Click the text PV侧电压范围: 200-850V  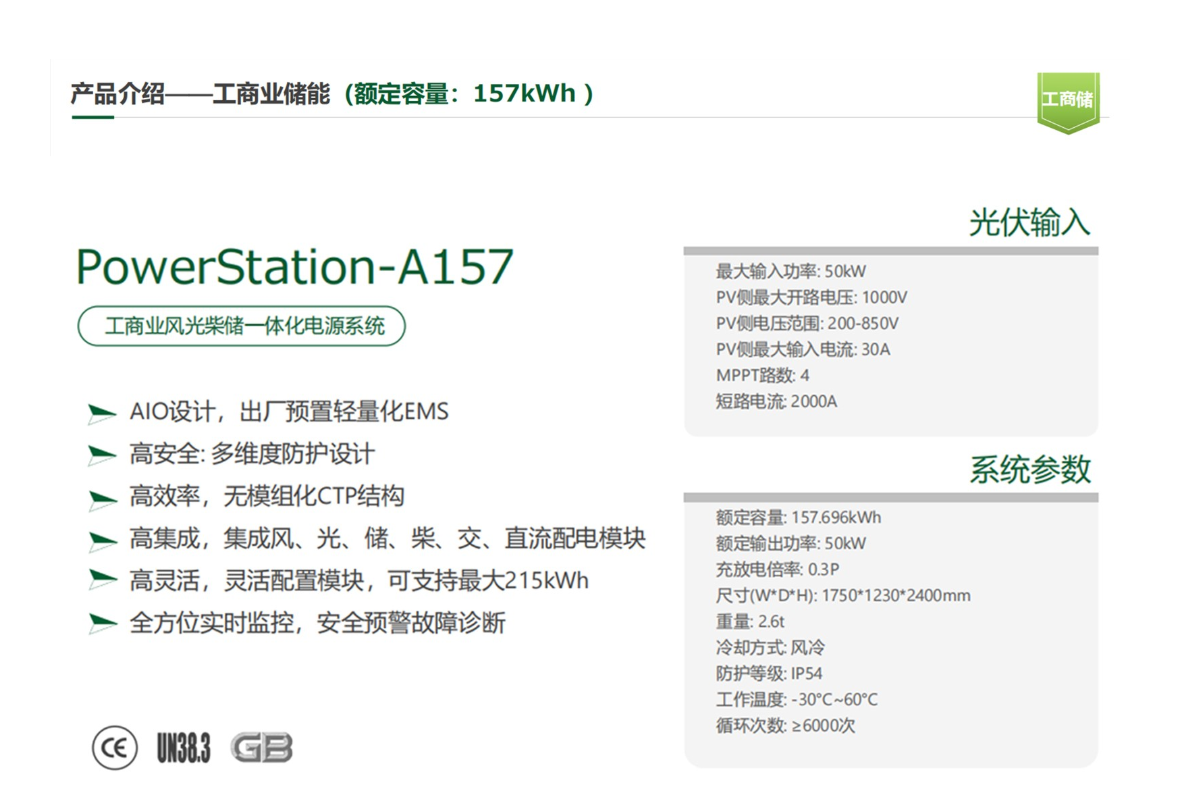tap(807, 323)
